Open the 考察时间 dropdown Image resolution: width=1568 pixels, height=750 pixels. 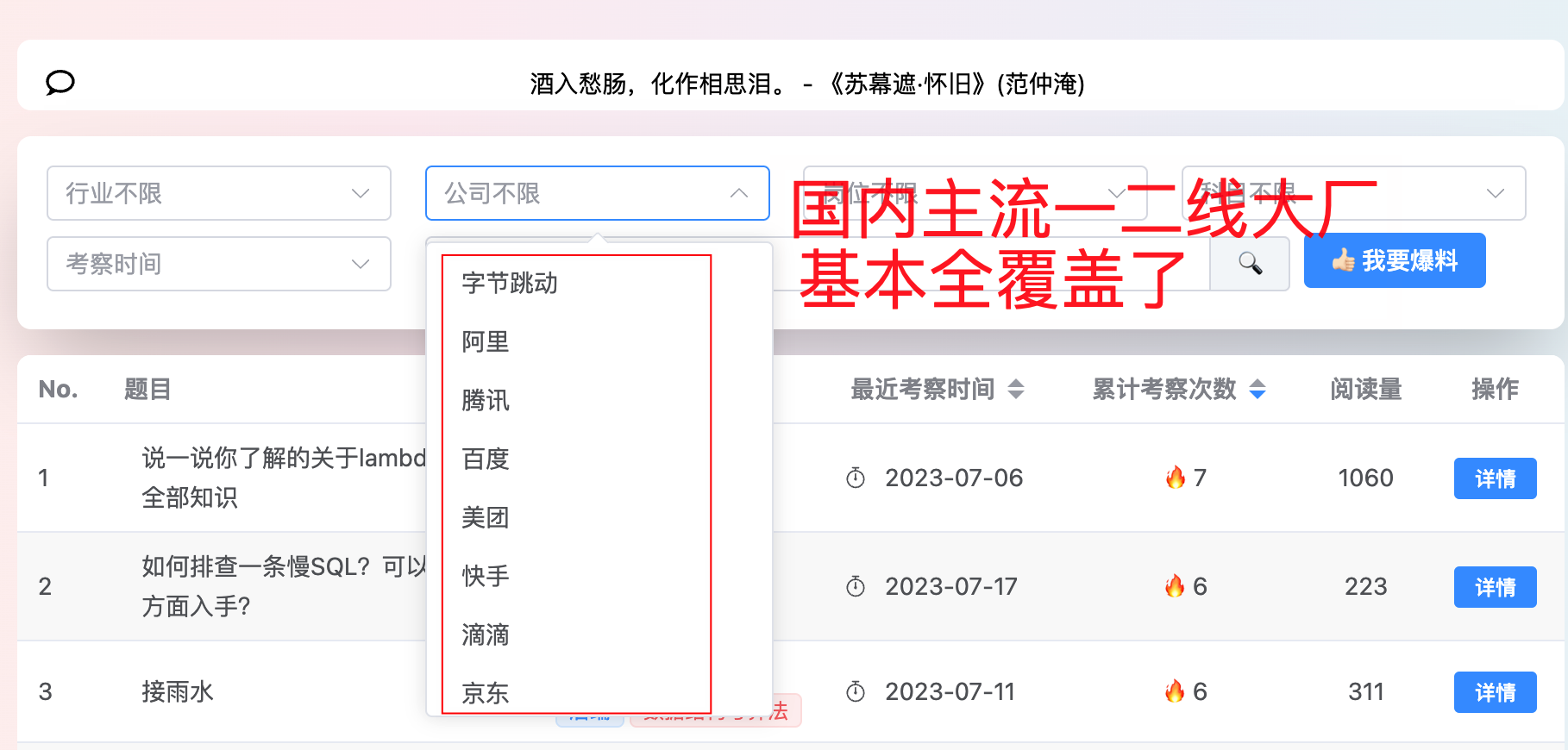(219, 264)
